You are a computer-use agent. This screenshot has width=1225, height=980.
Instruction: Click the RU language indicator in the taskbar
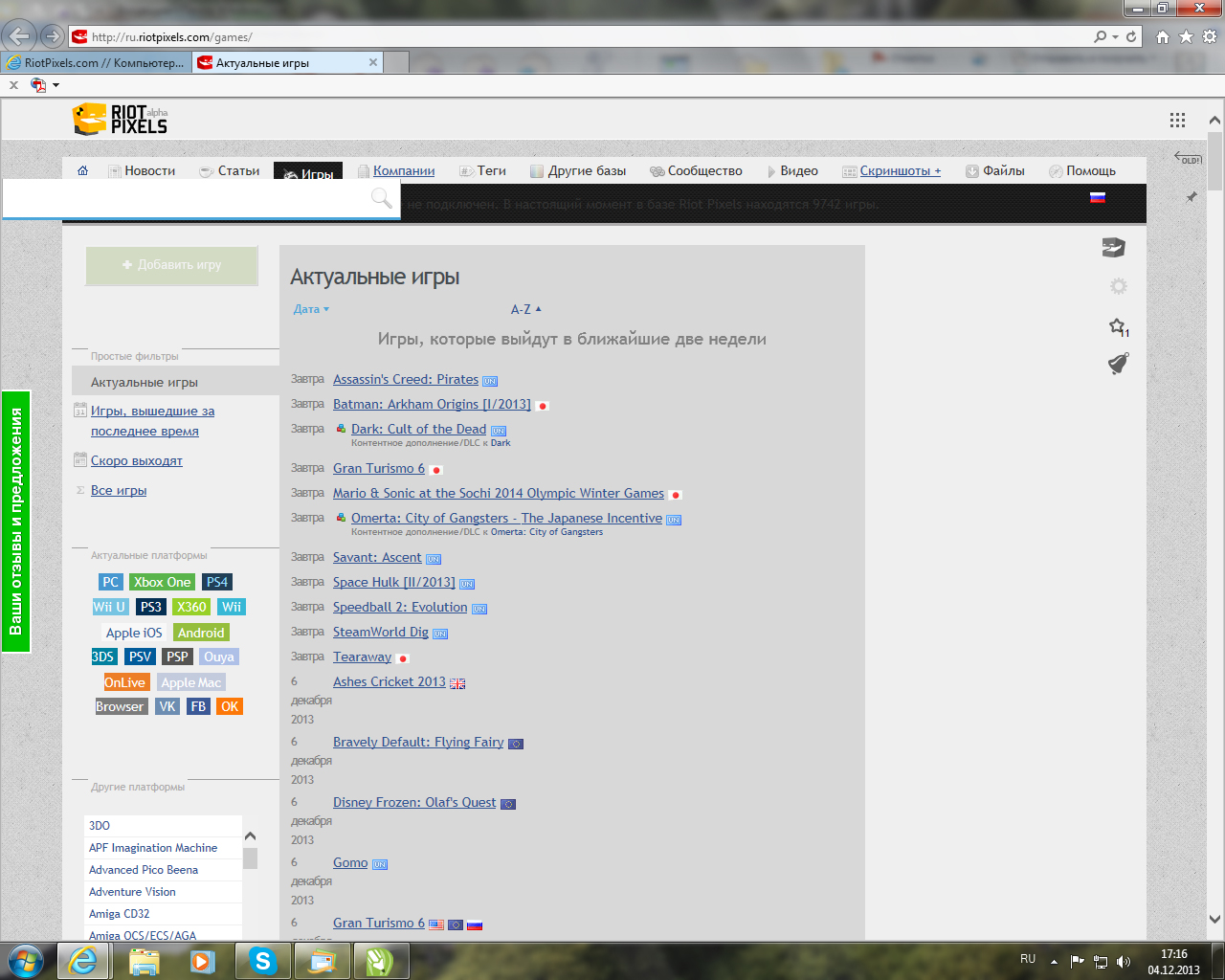[x=1028, y=958]
